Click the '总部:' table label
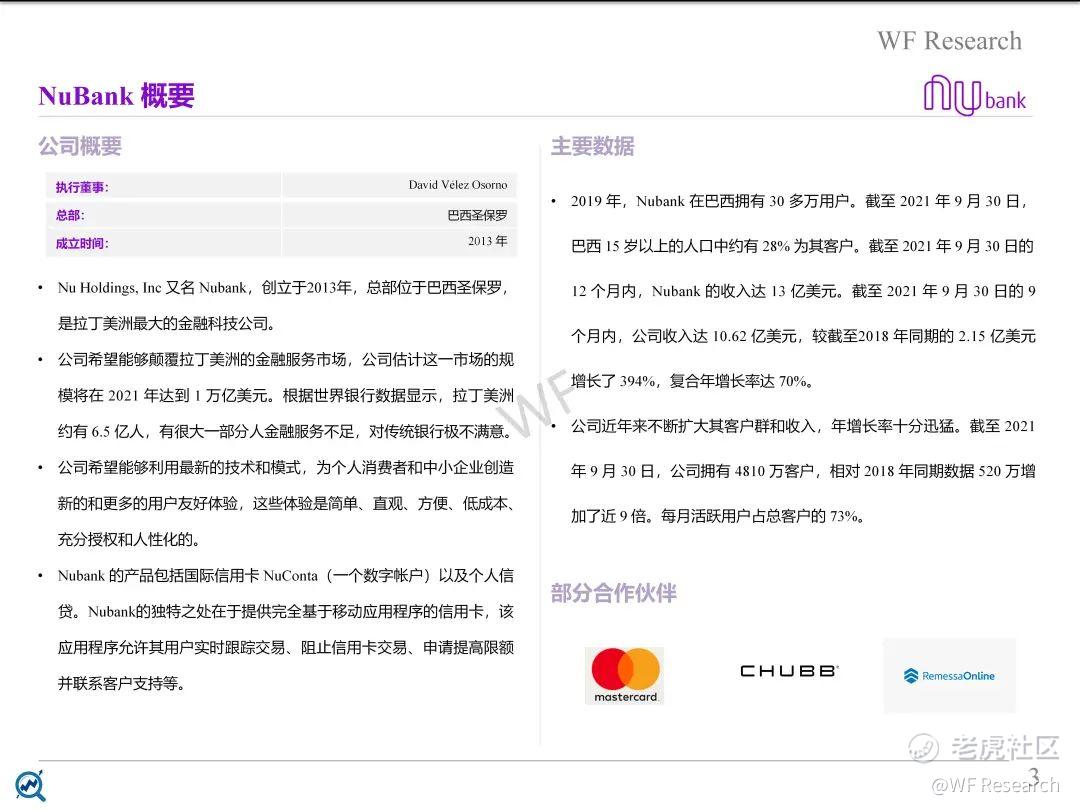Image resolution: width=1080 pixels, height=810 pixels. tap(70, 216)
